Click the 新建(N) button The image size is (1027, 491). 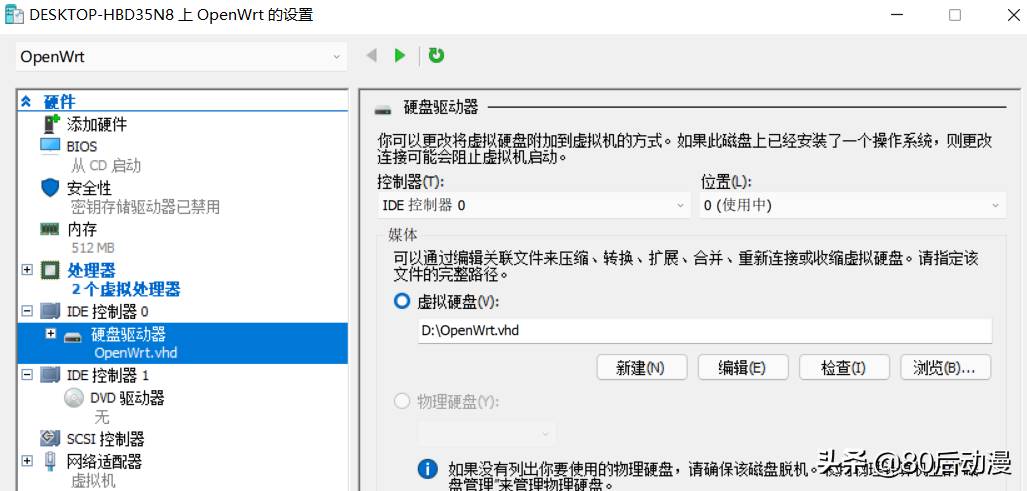[x=642, y=368]
